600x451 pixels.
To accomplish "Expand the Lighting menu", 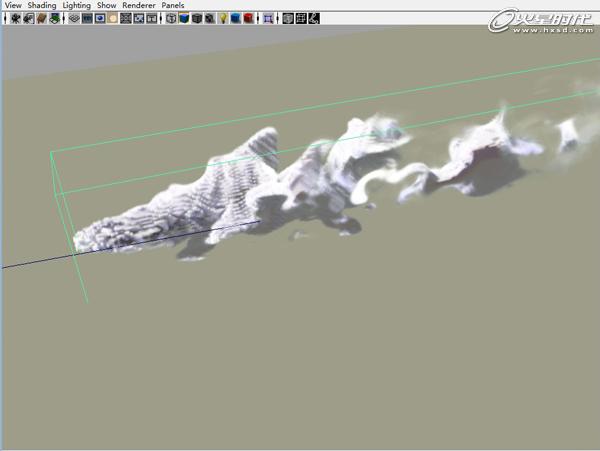I will point(76,5).
